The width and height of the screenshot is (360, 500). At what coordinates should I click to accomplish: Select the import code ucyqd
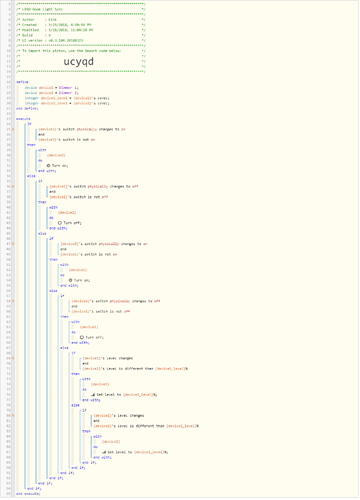[x=79, y=62]
